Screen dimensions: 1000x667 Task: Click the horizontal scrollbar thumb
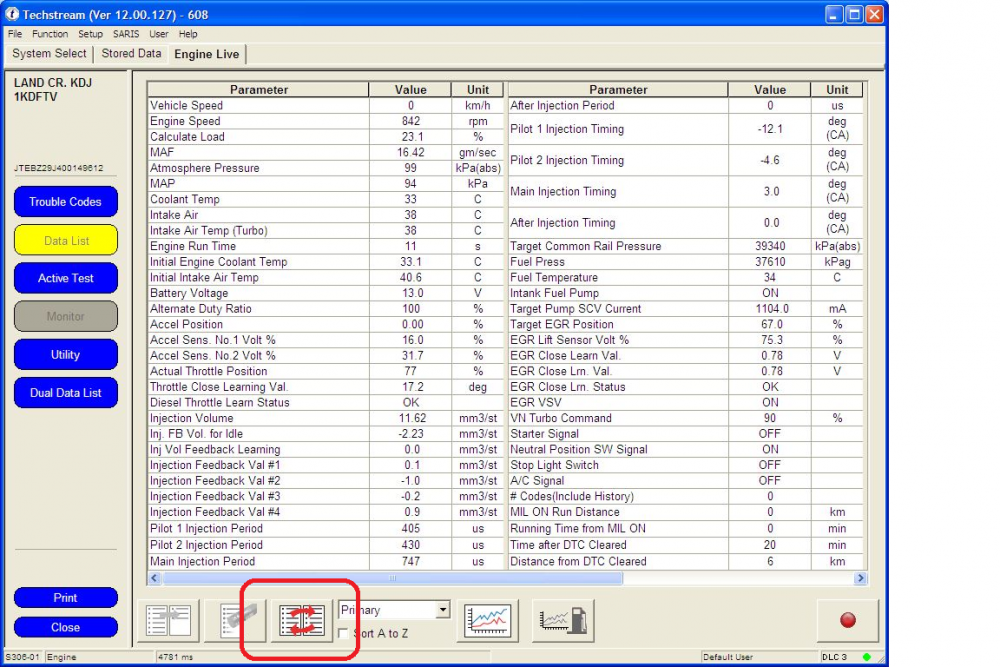tap(392, 578)
